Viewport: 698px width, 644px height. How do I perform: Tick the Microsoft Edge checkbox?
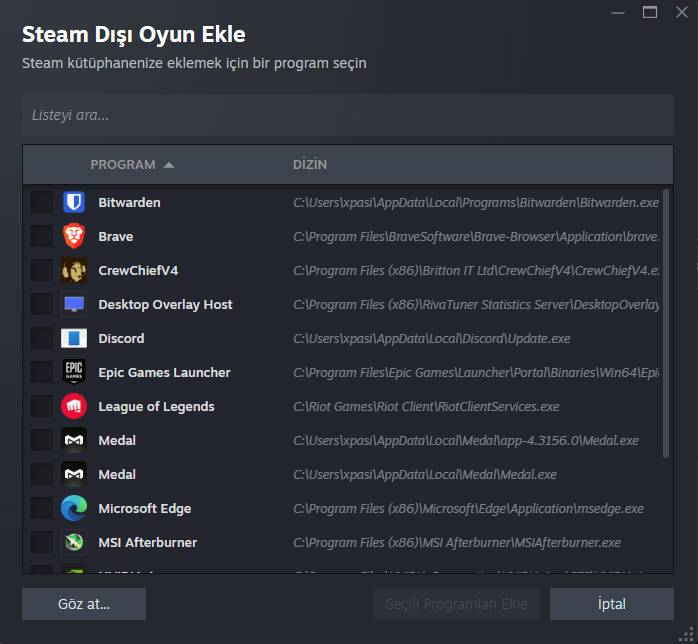click(x=42, y=508)
